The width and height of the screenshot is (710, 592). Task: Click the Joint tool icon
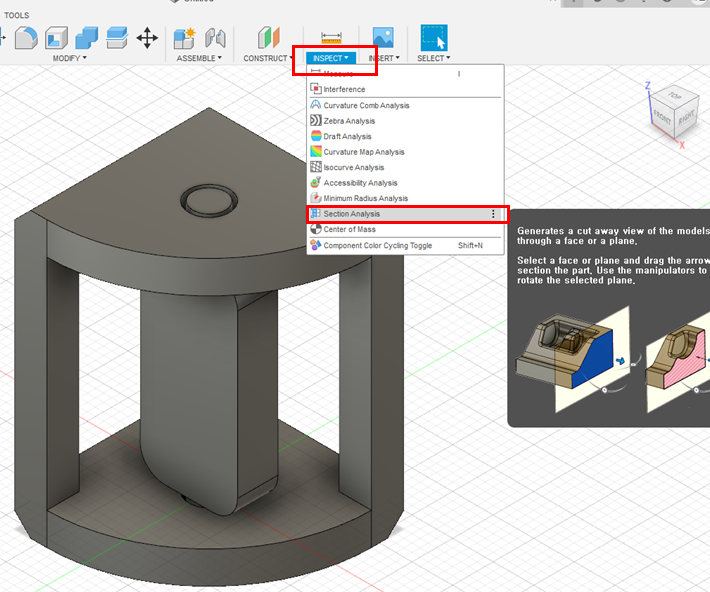point(215,38)
